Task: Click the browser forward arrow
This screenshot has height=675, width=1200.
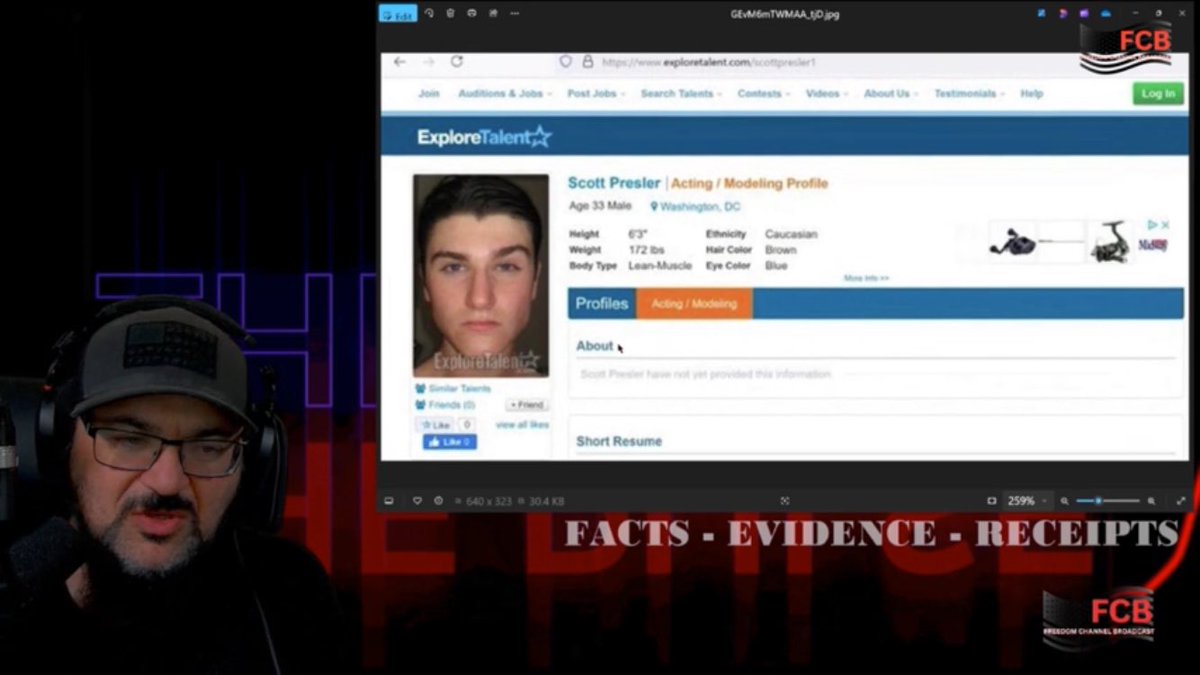Action: (x=428, y=62)
